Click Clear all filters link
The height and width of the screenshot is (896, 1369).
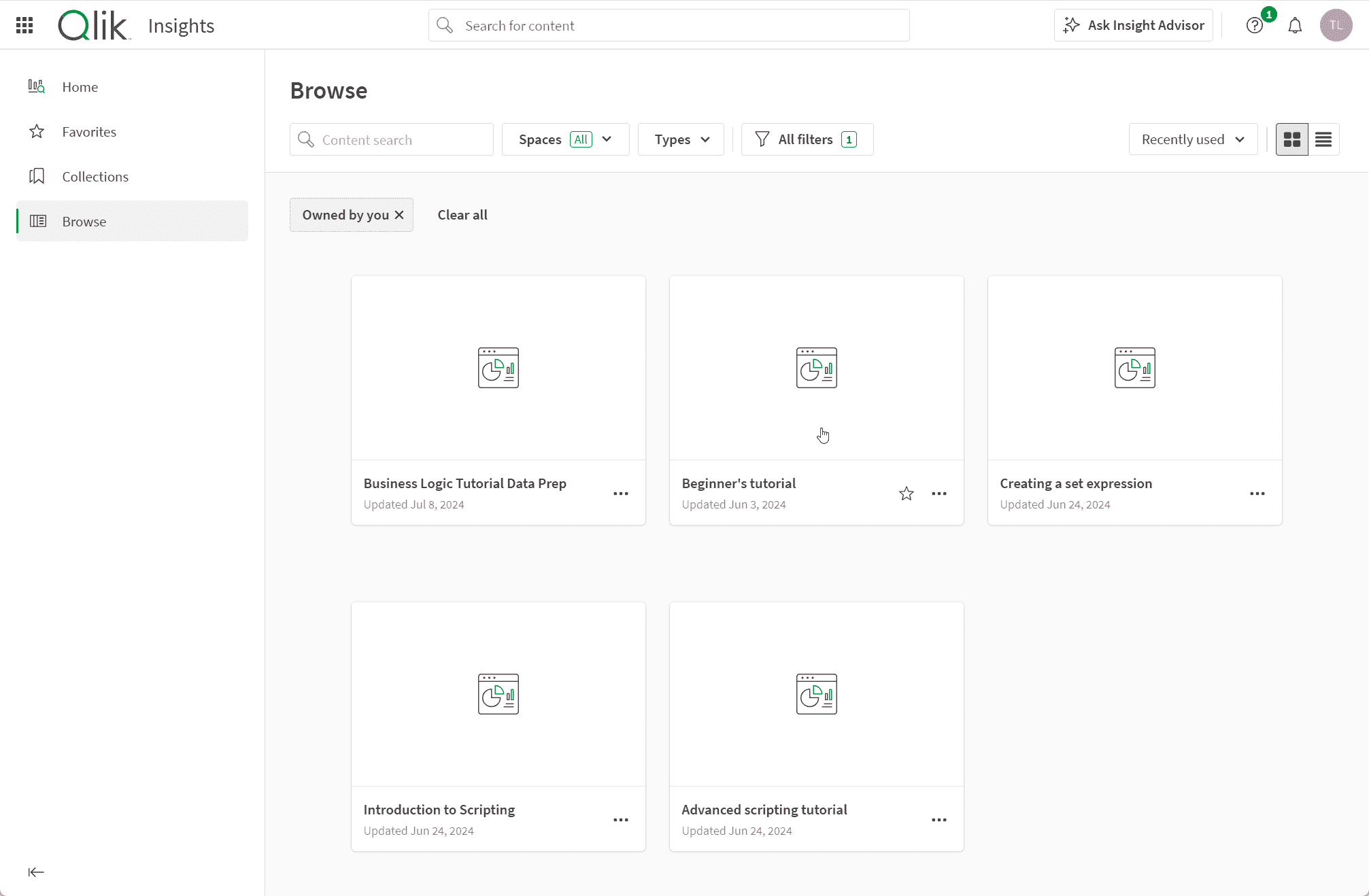coord(462,215)
